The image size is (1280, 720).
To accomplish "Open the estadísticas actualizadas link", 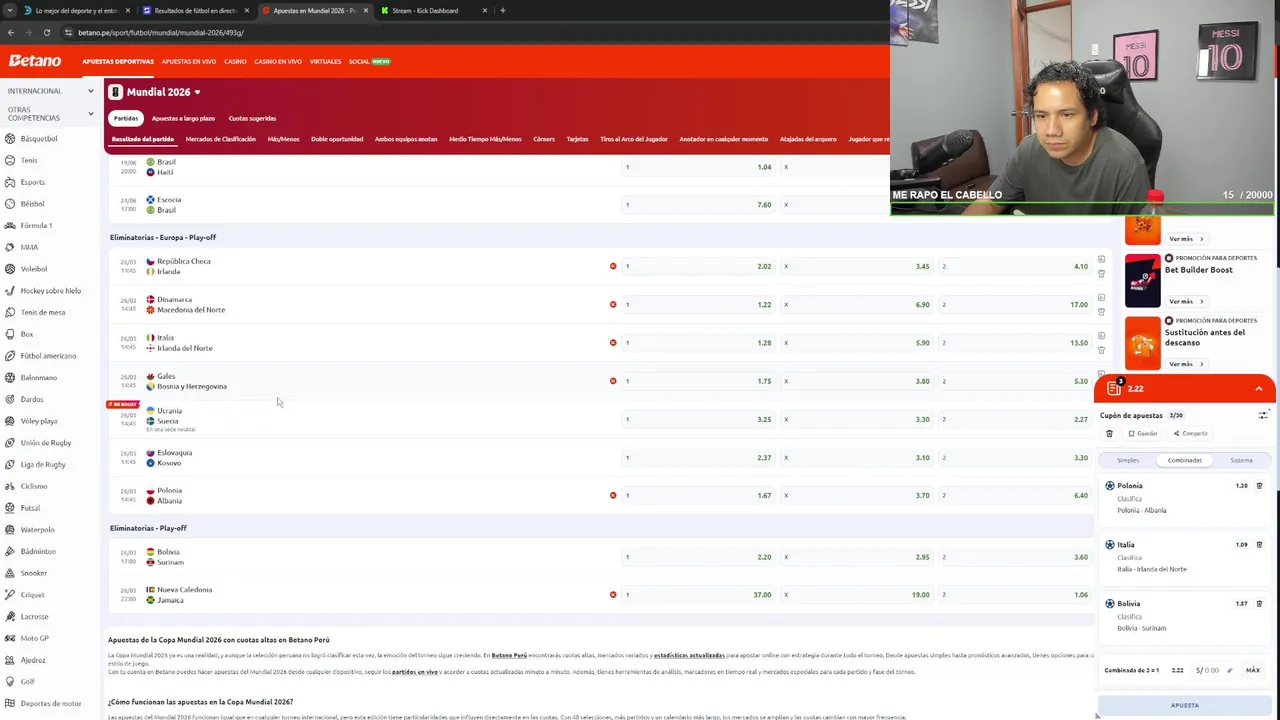I will point(689,656).
